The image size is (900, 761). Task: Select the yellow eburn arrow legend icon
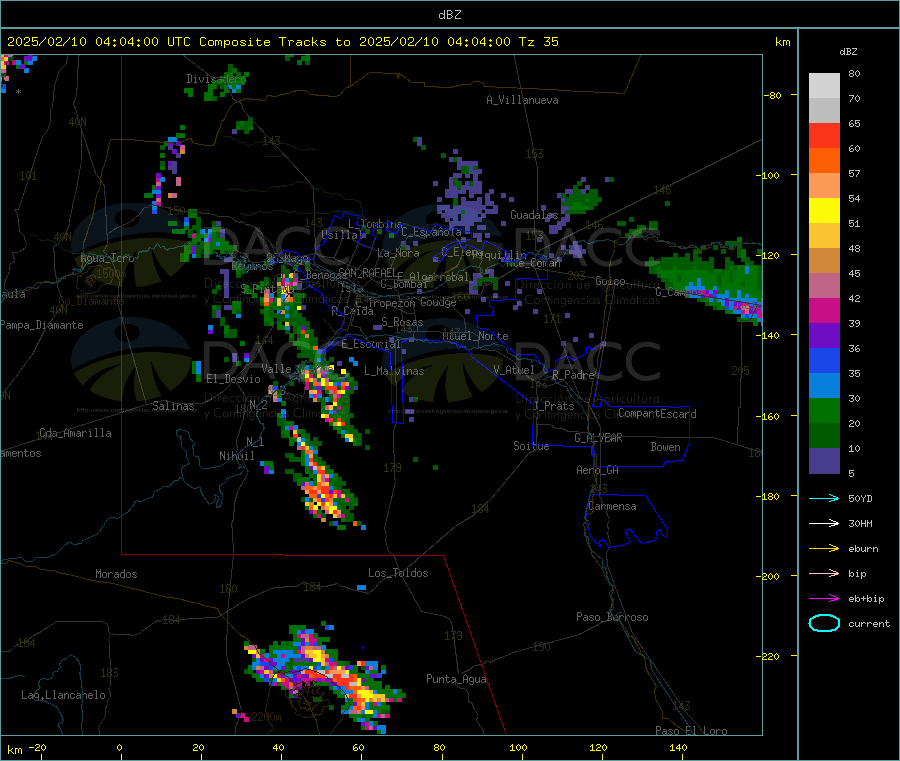click(x=824, y=549)
